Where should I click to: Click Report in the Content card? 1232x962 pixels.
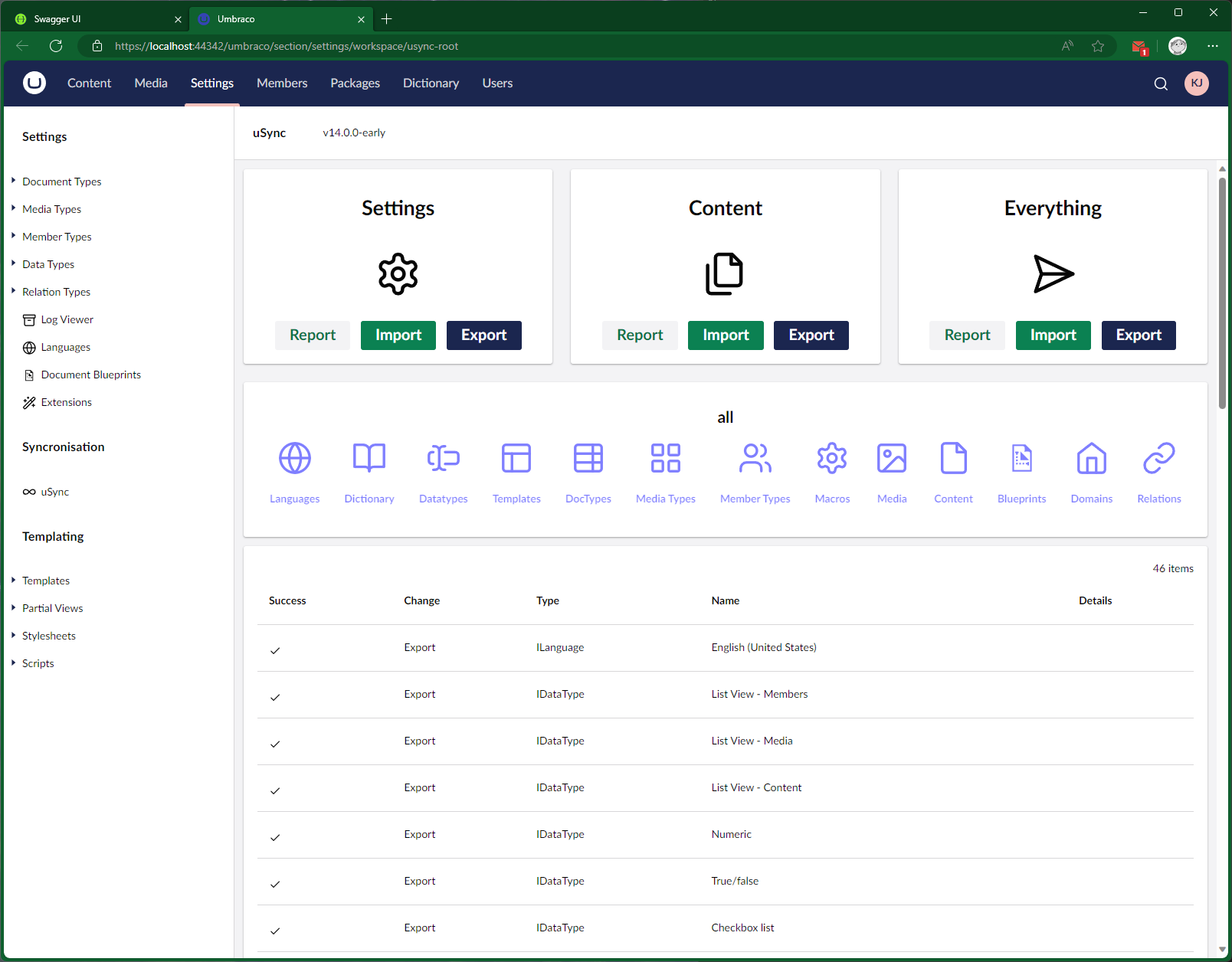(x=640, y=335)
